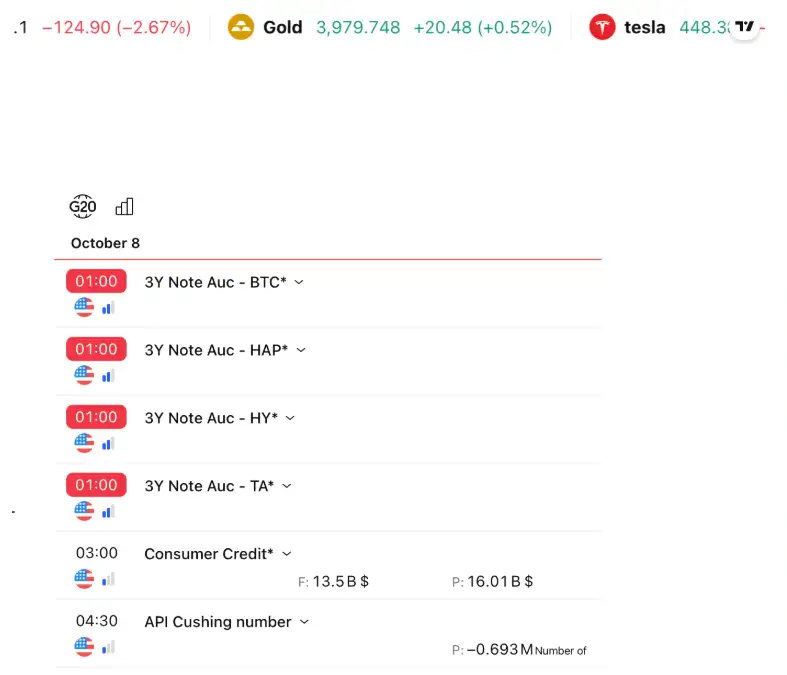This screenshot has width=787, height=675.
Task: Expand the 3Y Note Auc - BTC chevron
Action: click(299, 282)
